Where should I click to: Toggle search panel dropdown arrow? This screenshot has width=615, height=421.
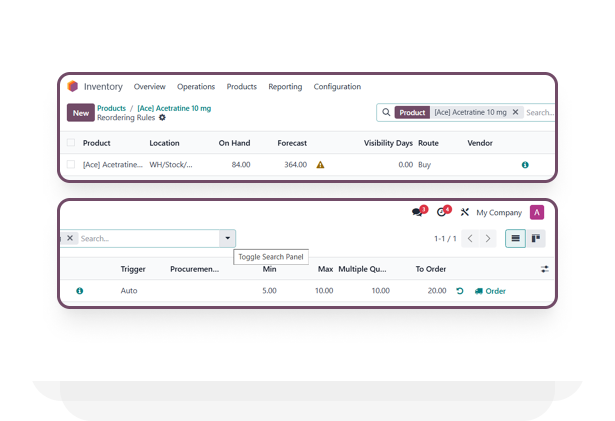click(x=227, y=238)
